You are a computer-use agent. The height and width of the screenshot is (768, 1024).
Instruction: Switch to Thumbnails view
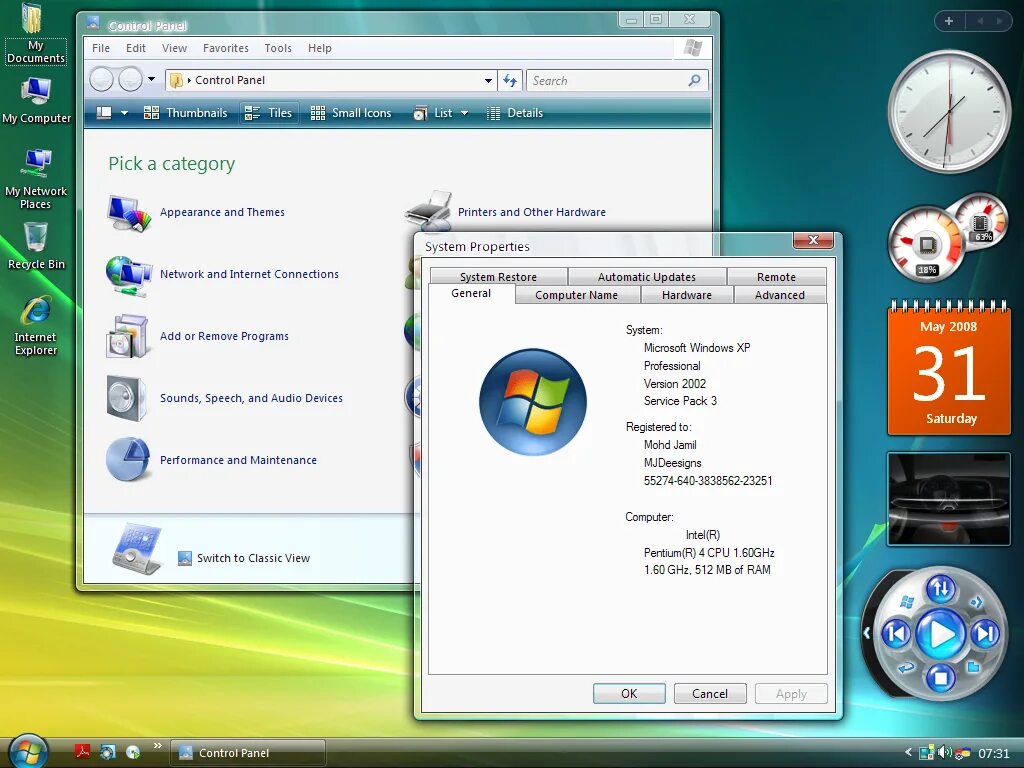(x=185, y=113)
